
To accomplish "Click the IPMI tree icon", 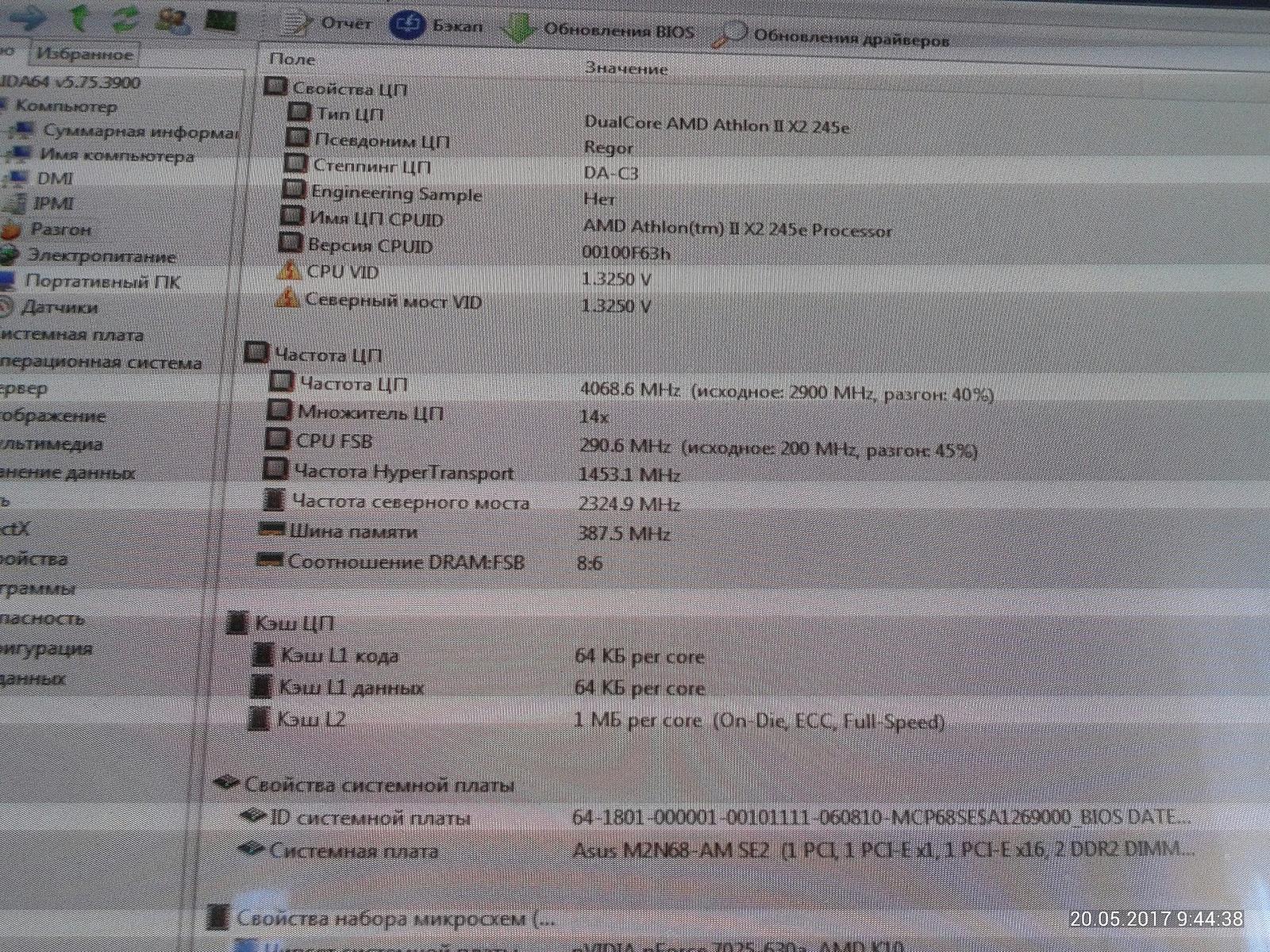I will (x=13, y=204).
